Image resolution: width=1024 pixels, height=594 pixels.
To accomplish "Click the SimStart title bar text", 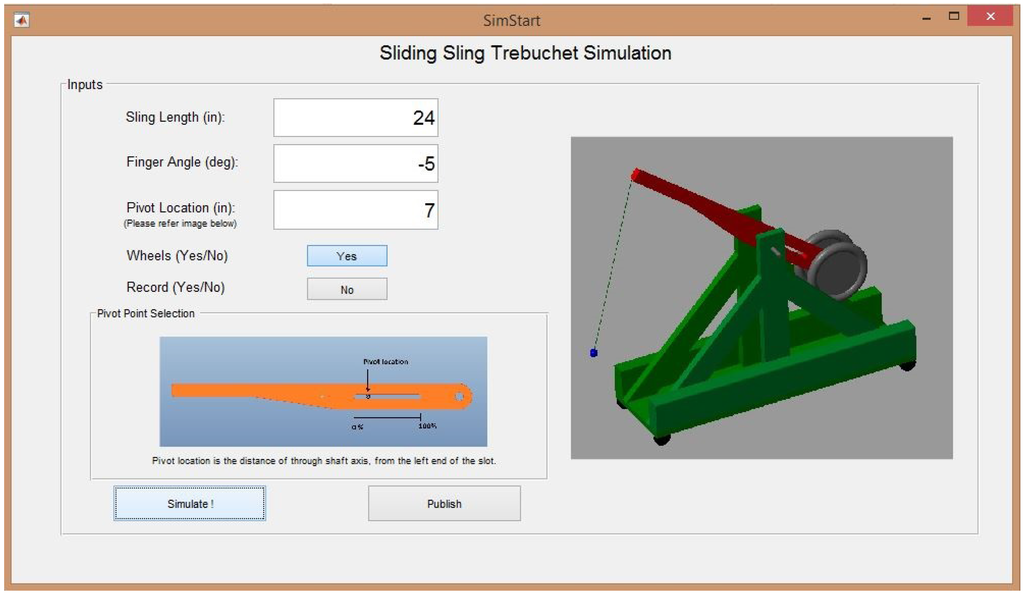I will click(x=511, y=20).
